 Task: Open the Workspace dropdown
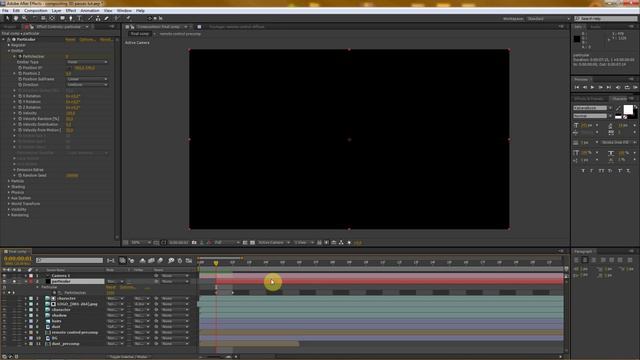coord(548,19)
